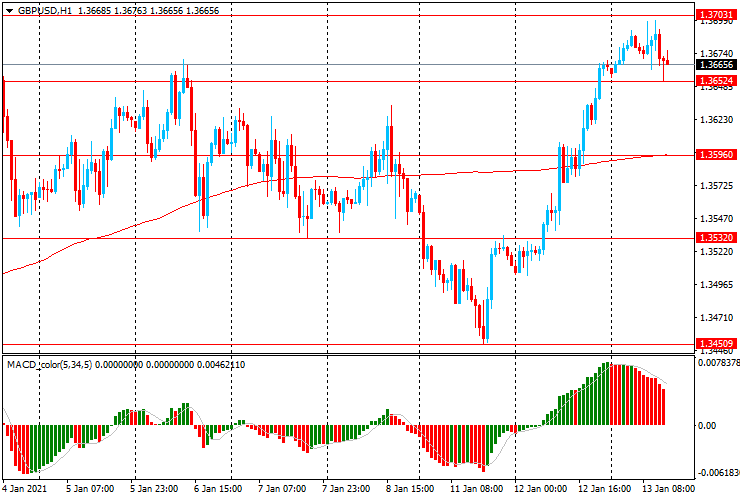Click the 1.35220 price scale value

coord(714,252)
